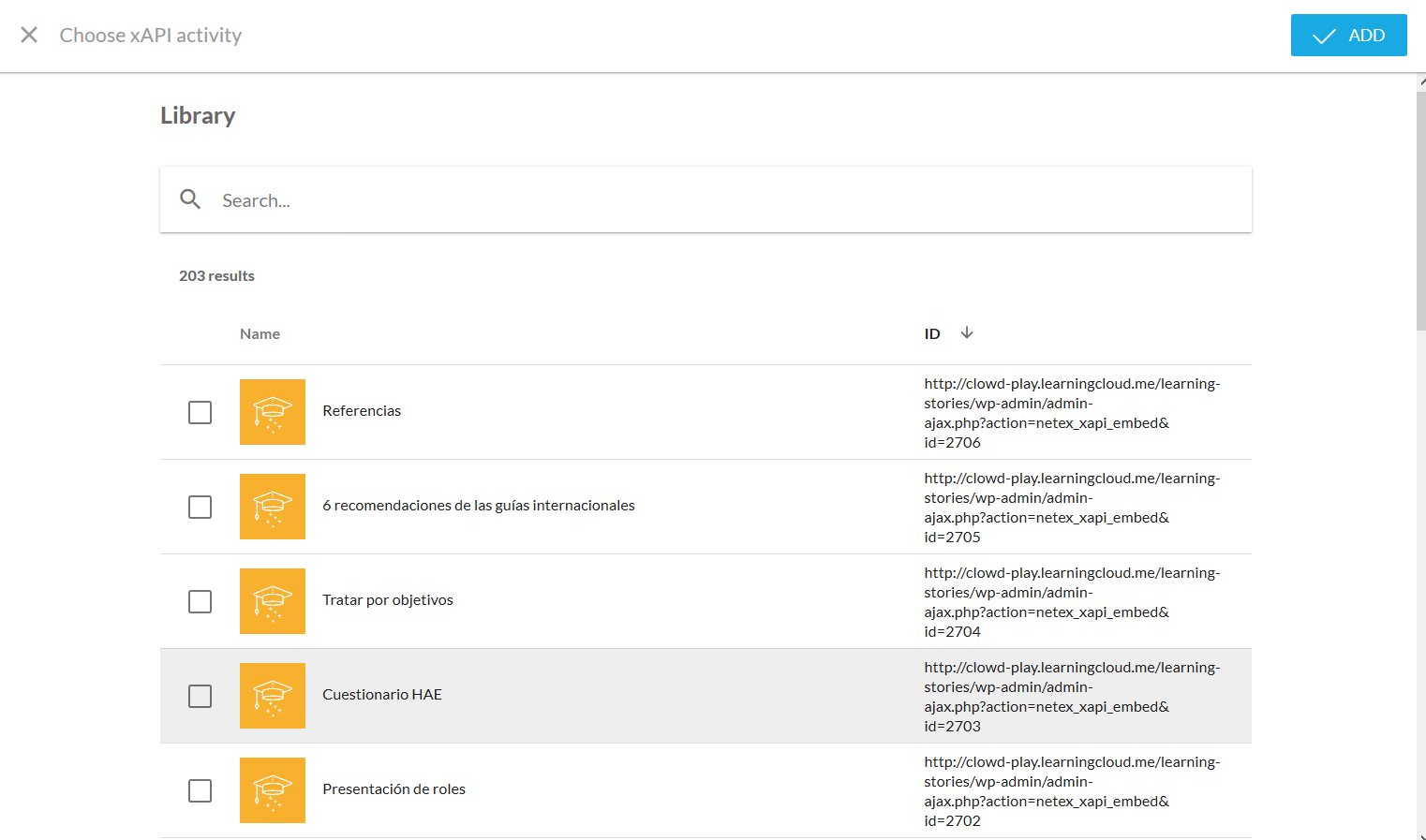Viewport: 1426px width, 840px height.
Task: Click the Cuestionario HAE activity icon
Action: [x=273, y=696]
